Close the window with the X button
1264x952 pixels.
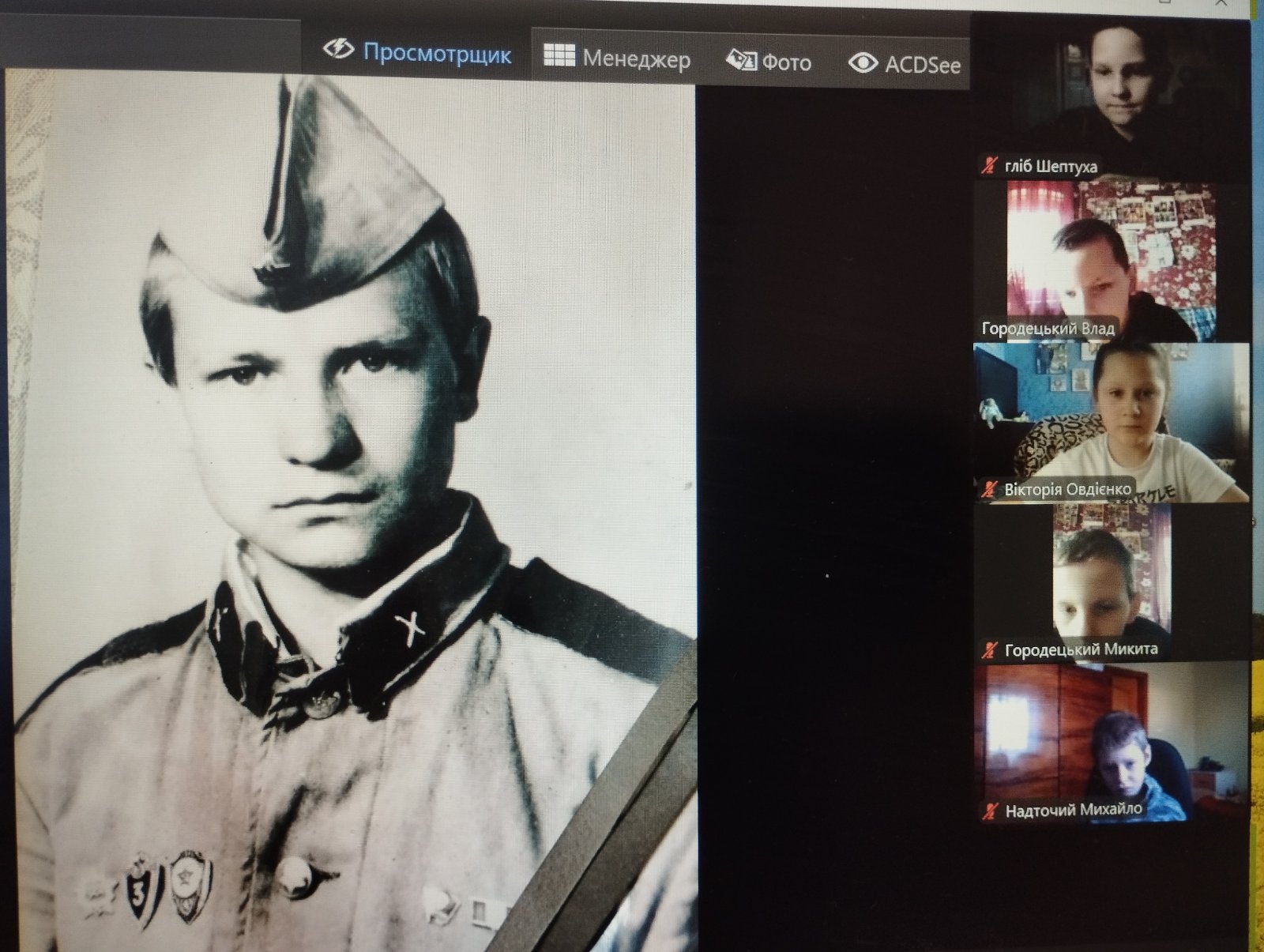click(1221, 4)
